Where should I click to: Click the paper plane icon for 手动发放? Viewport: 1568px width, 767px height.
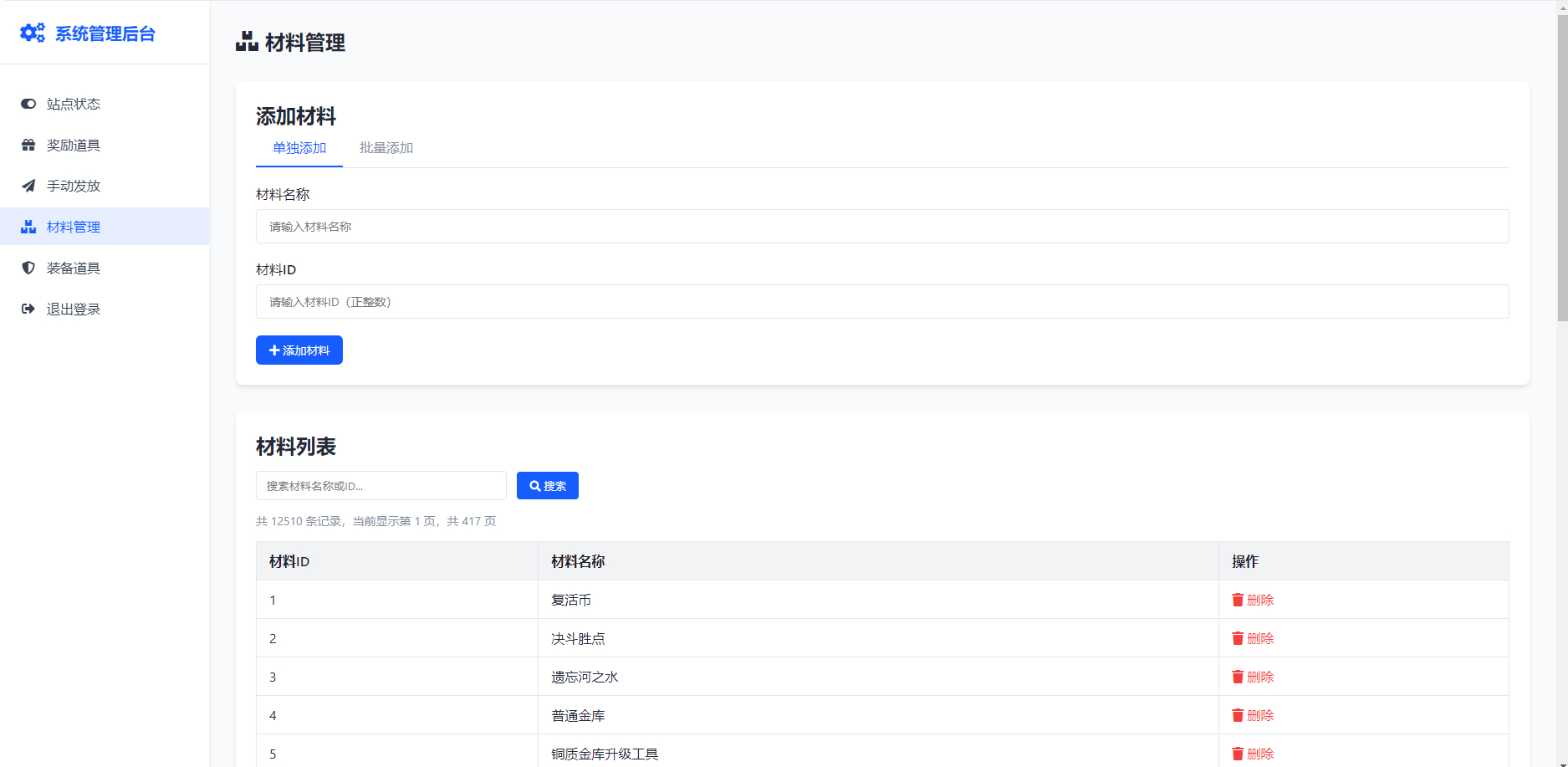[28, 186]
